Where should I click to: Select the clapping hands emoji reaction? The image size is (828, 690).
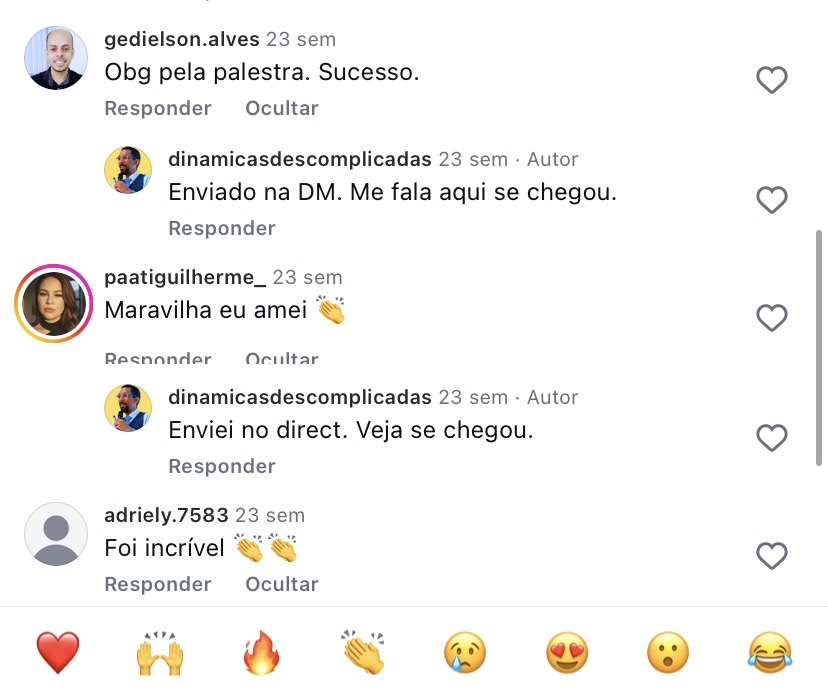pyautogui.click(x=363, y=655)
